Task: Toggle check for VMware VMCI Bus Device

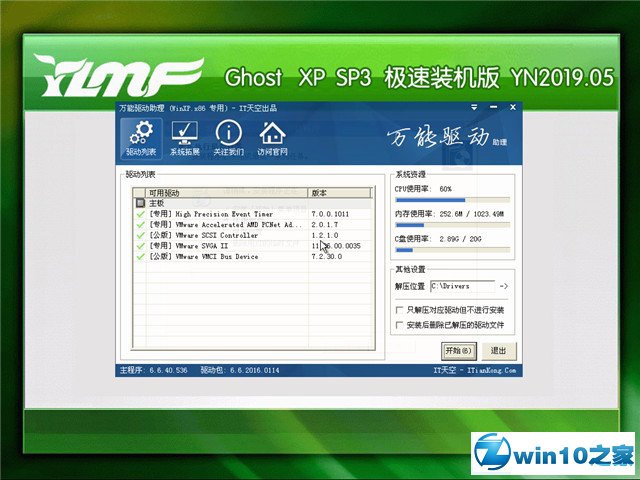Action: coord(140,256)
